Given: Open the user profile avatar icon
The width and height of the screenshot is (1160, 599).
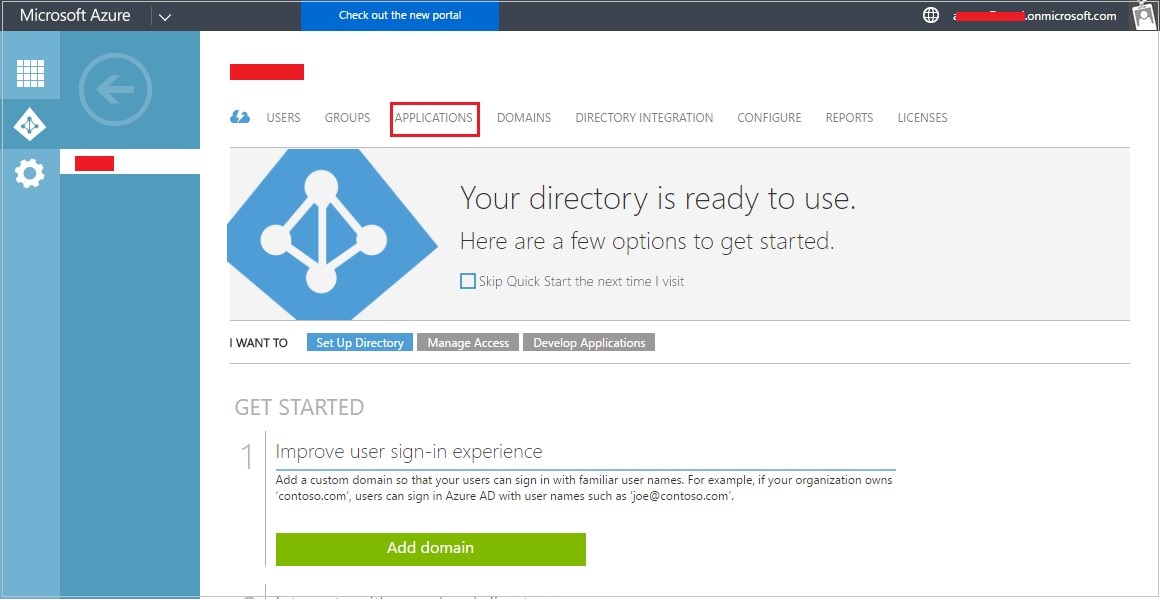Looking at the screenshot, I should point(1144,15).
